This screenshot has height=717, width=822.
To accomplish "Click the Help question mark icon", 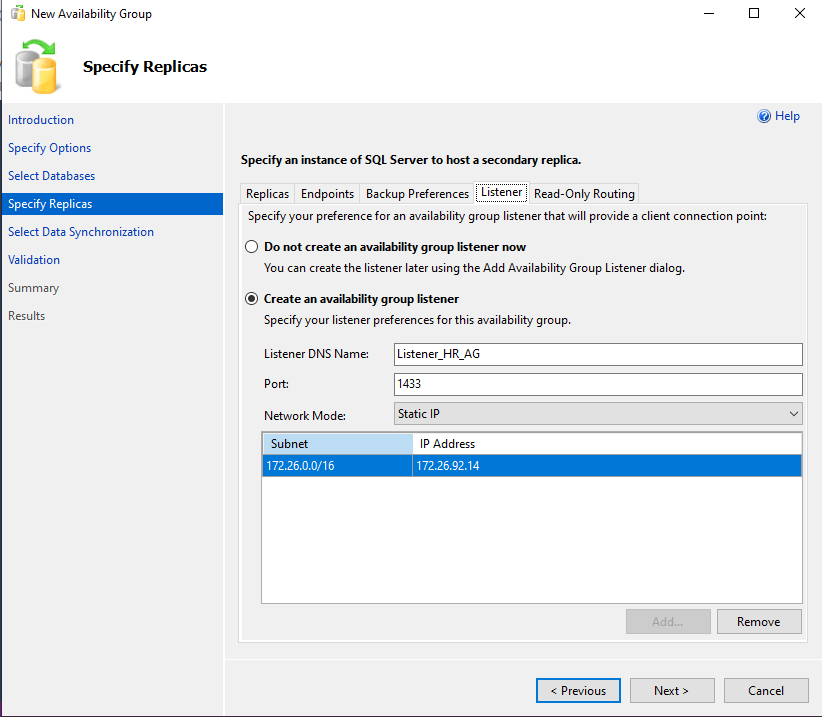I will click(764, 117).
